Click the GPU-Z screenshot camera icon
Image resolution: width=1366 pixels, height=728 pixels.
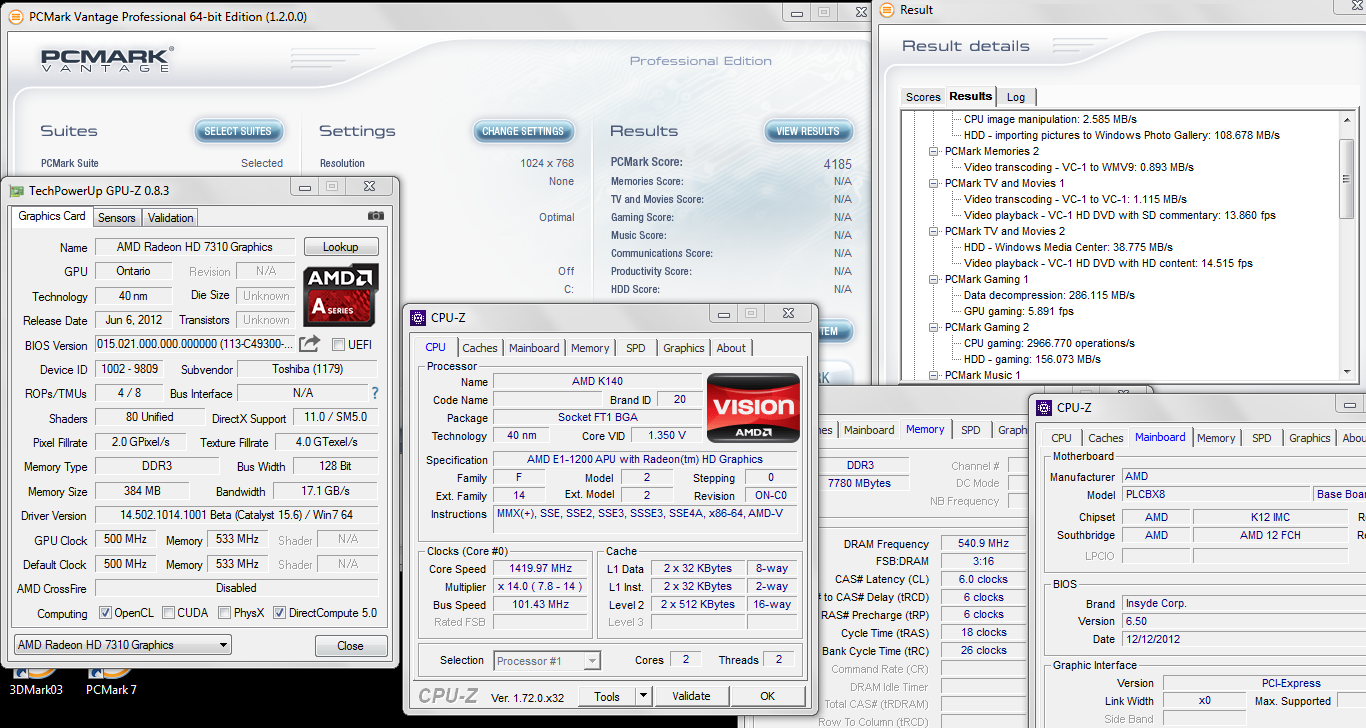[x=375, y=216]
